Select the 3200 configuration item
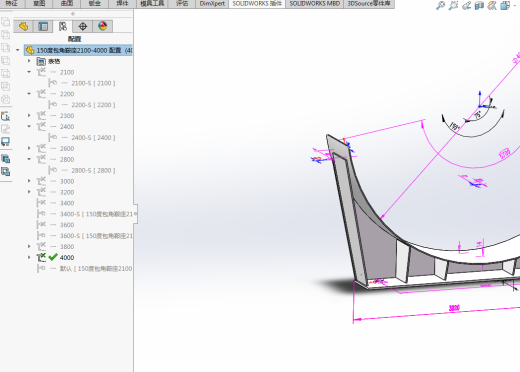The height and width of the screenshot is (372, 520). click(67, 192)
